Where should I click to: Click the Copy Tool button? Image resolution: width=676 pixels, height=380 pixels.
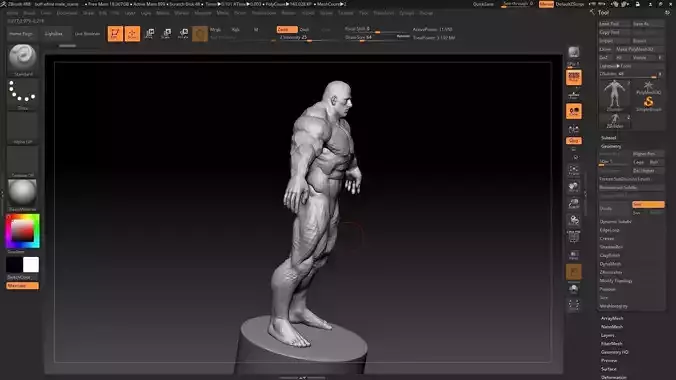[614, 32]
